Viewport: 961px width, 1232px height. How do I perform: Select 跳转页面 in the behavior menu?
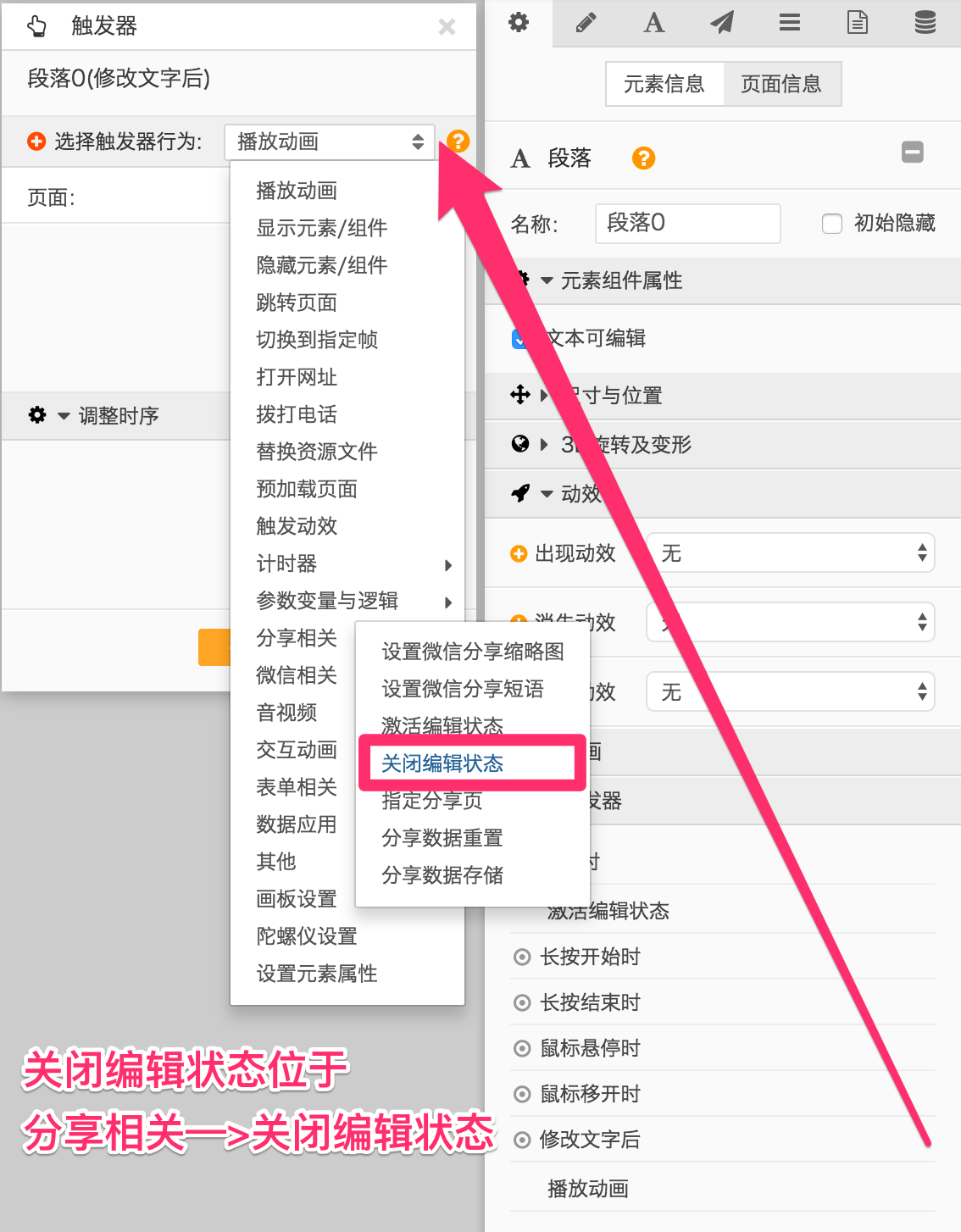[x=297, y=302]
